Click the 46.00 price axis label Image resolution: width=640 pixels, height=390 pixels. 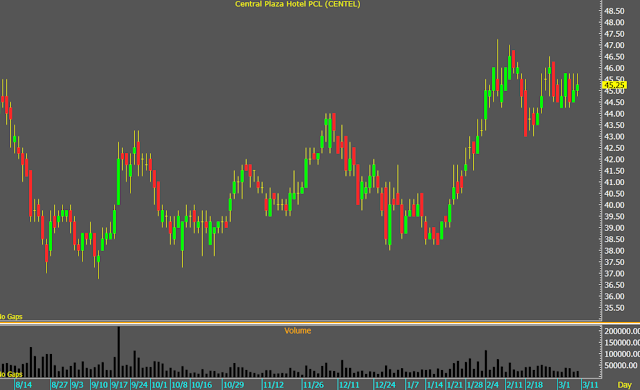point(614,68)
